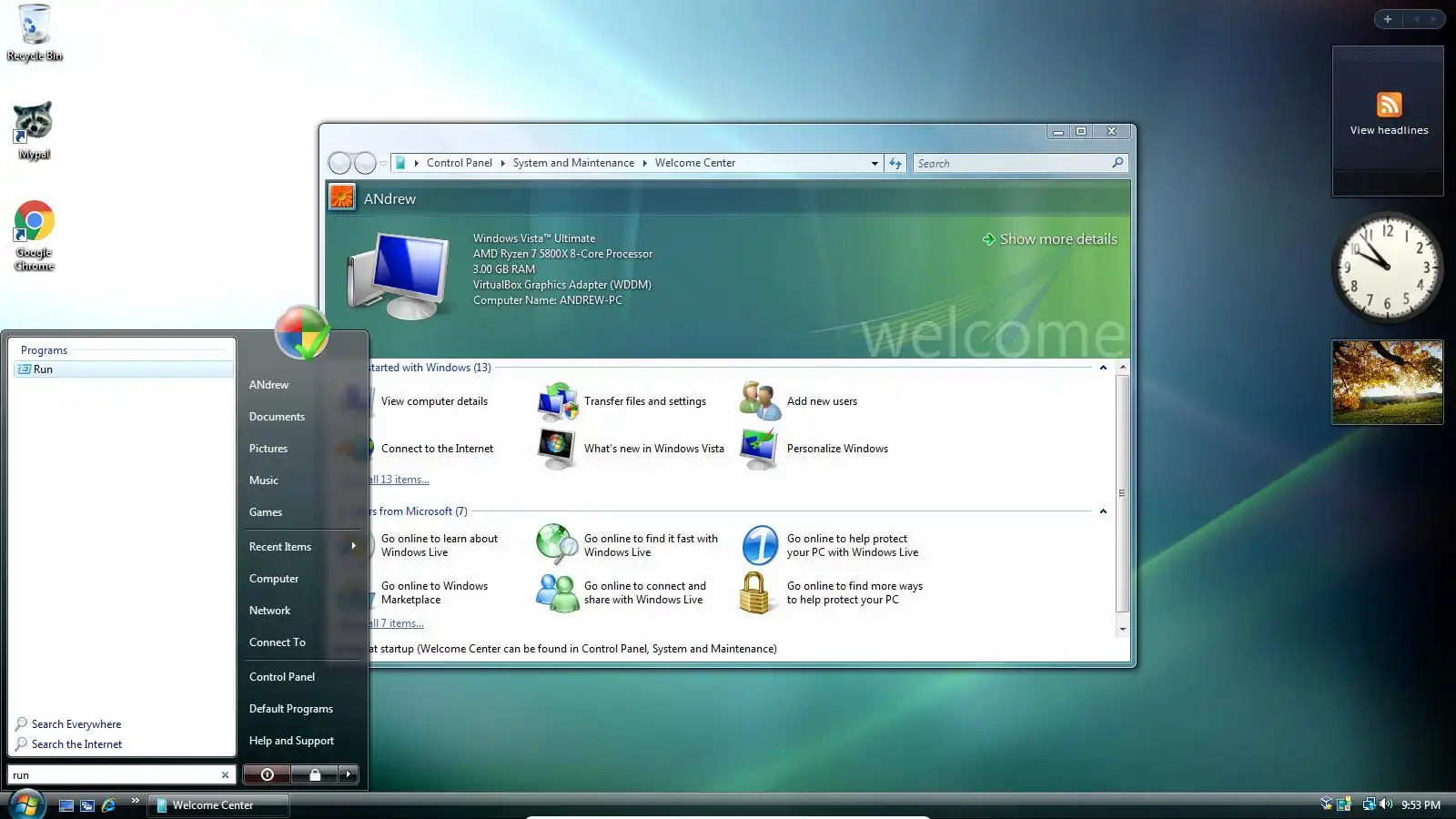Expand the arrow after System and Maintenance breadcrumb
1456x819 pixels.
pos(644,164)
